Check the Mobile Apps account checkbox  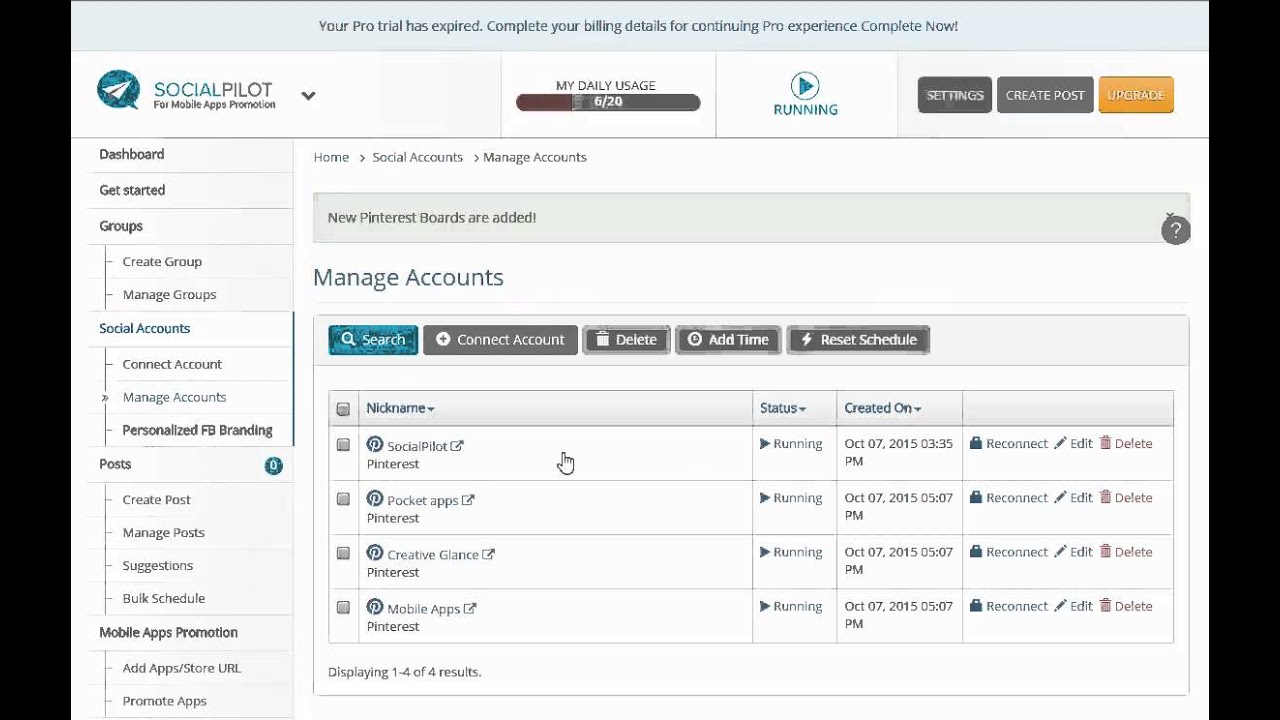coord(343,607)
